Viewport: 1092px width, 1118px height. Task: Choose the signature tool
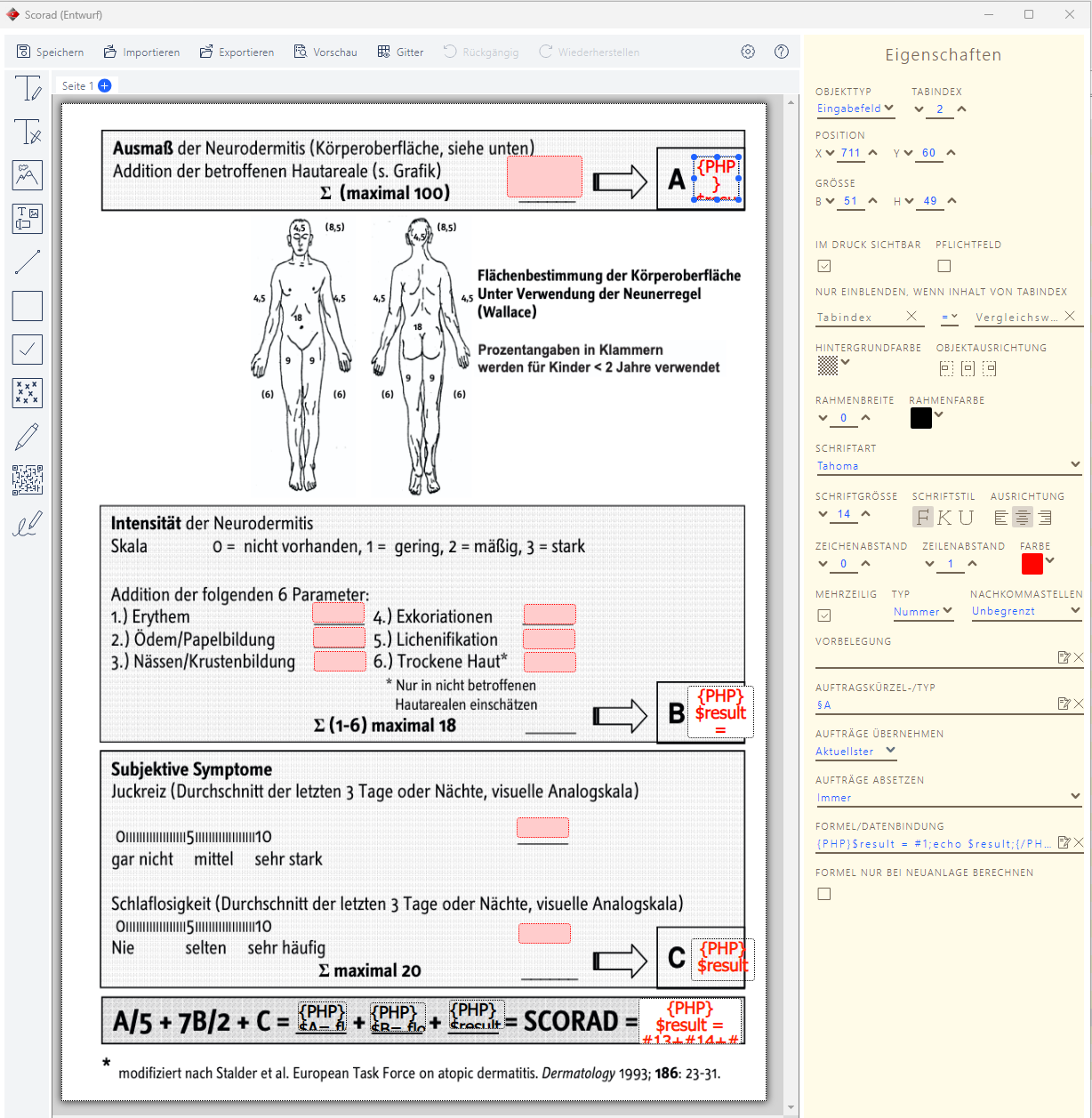(28, 524)
